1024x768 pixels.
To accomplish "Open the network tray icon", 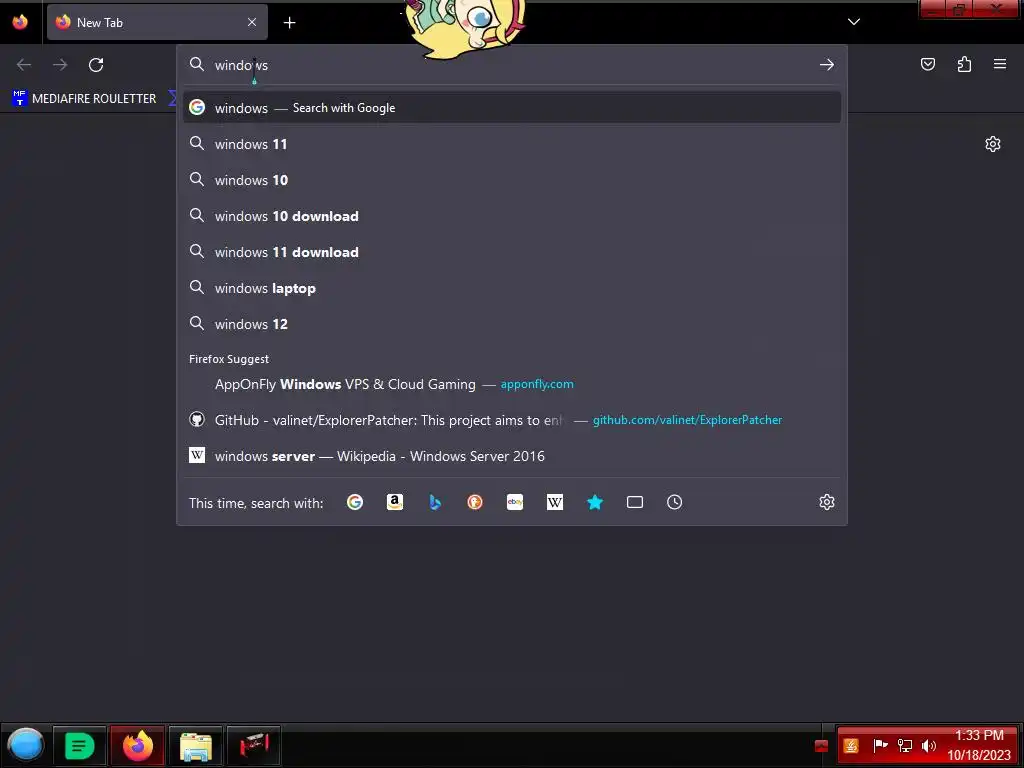I will point(905,745).
